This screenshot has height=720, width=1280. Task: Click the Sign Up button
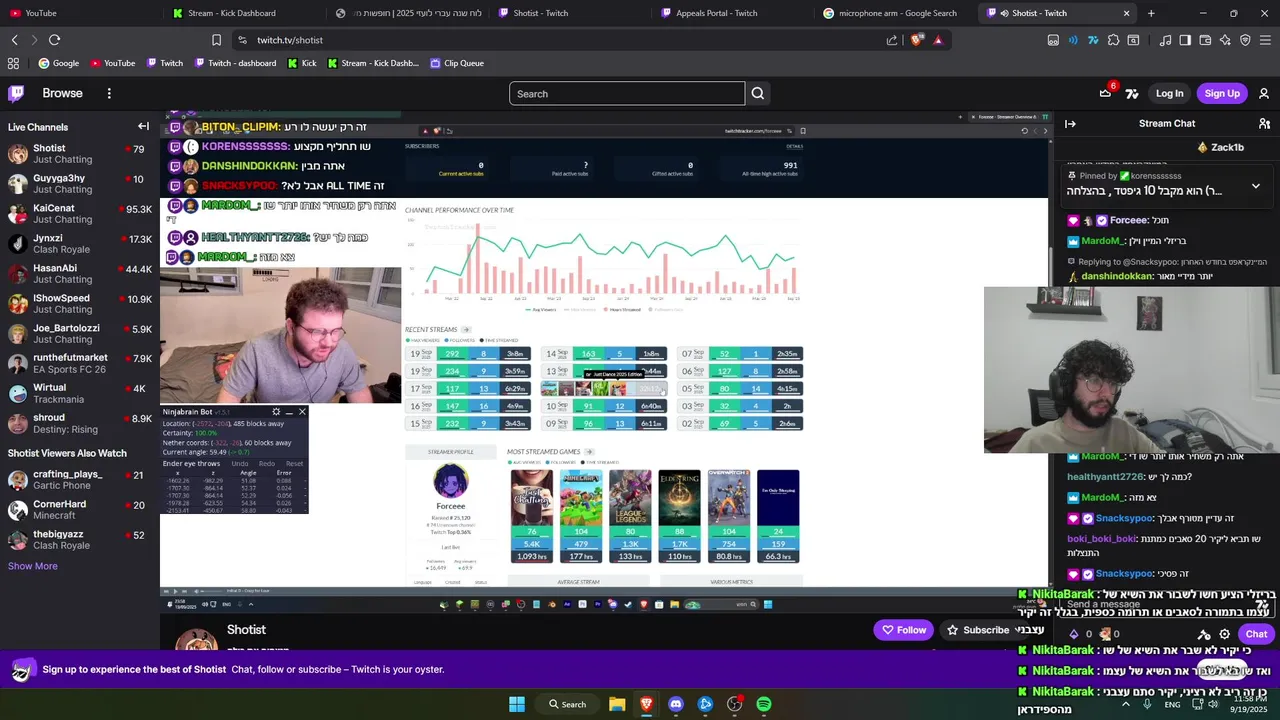(1222, 93)
